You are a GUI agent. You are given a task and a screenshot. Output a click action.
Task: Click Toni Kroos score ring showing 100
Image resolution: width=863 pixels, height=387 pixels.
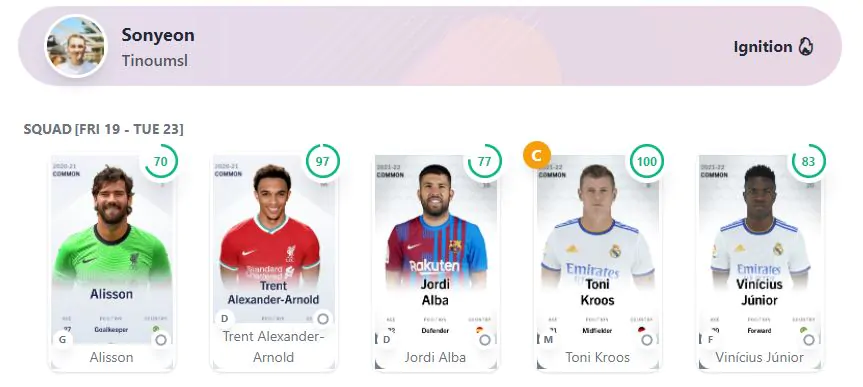(647, 161)
